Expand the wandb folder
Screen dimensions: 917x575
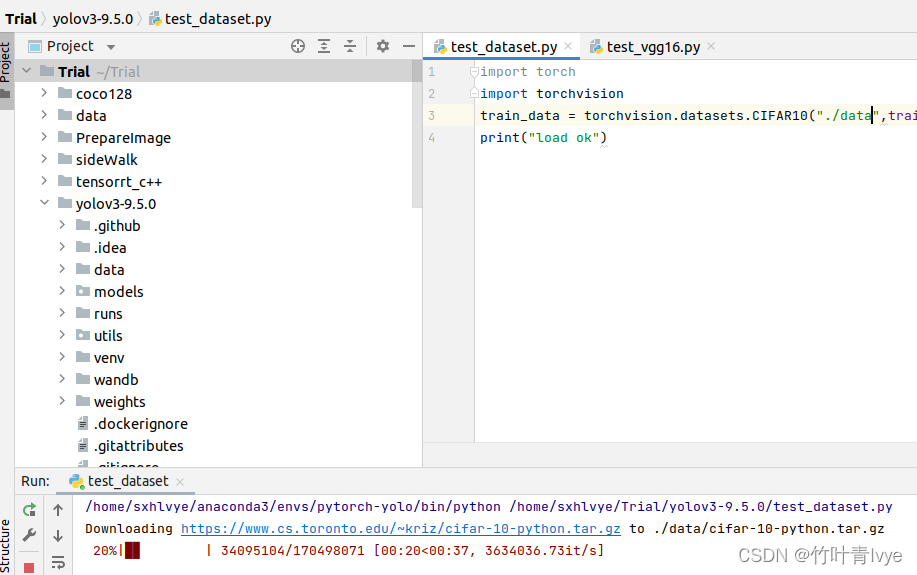click(x=62, y=379)
